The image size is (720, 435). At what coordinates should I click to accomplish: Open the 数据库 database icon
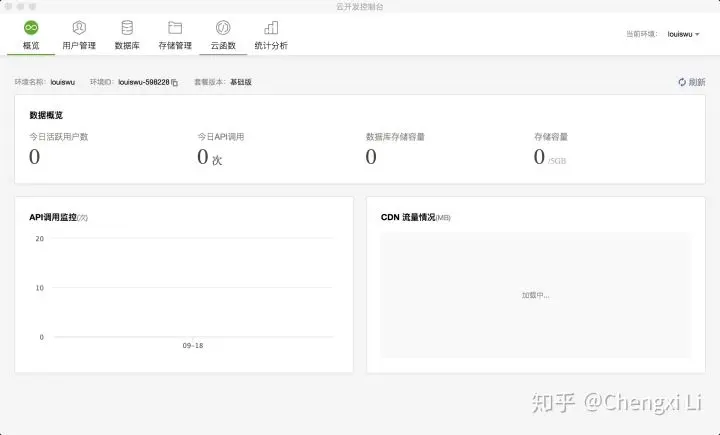(127, 28)
